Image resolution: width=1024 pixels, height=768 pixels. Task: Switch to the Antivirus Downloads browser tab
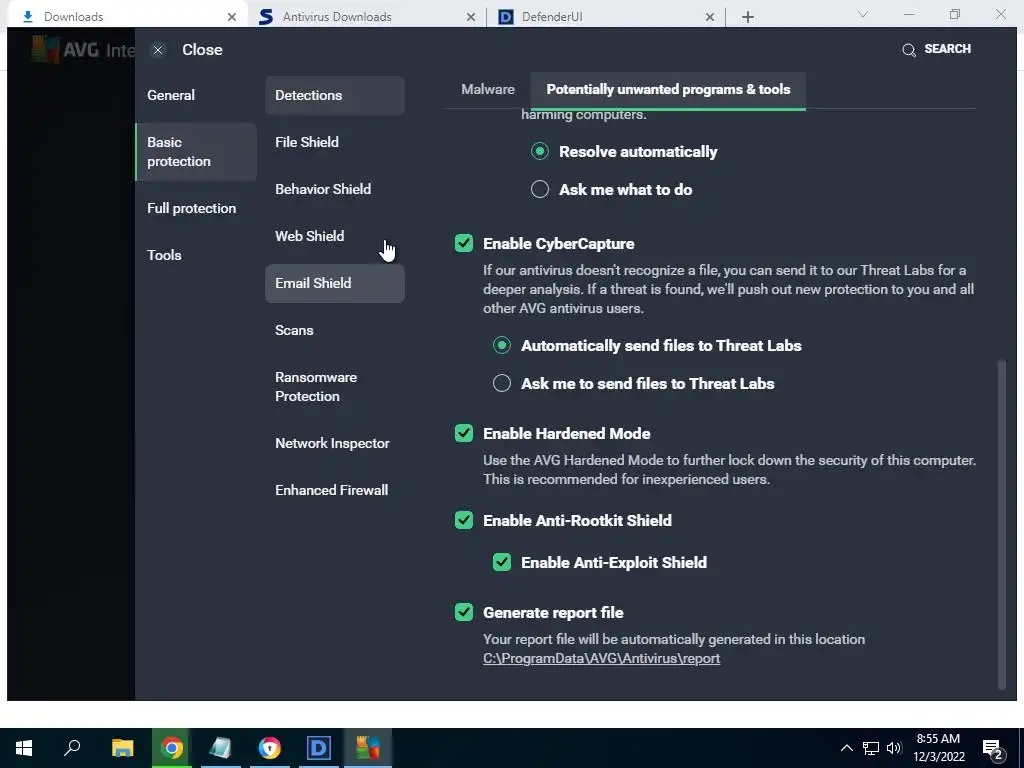(366, 17)
